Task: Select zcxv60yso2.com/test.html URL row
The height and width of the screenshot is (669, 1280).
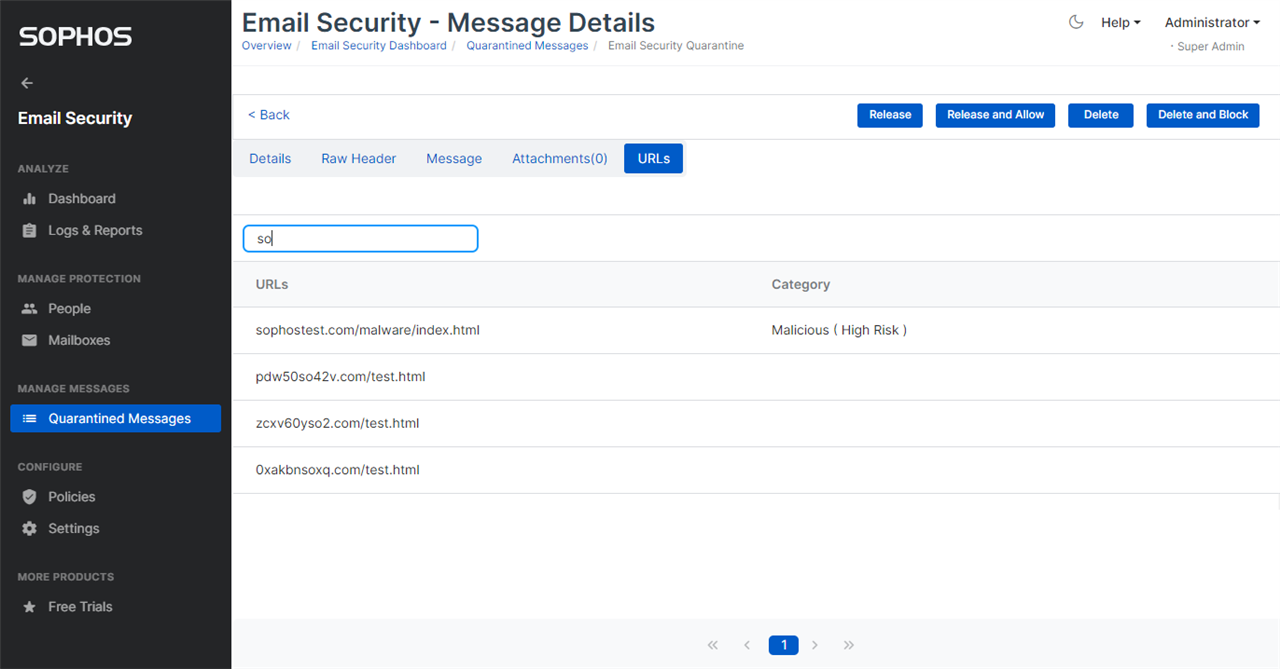Action: pos(756,423)
